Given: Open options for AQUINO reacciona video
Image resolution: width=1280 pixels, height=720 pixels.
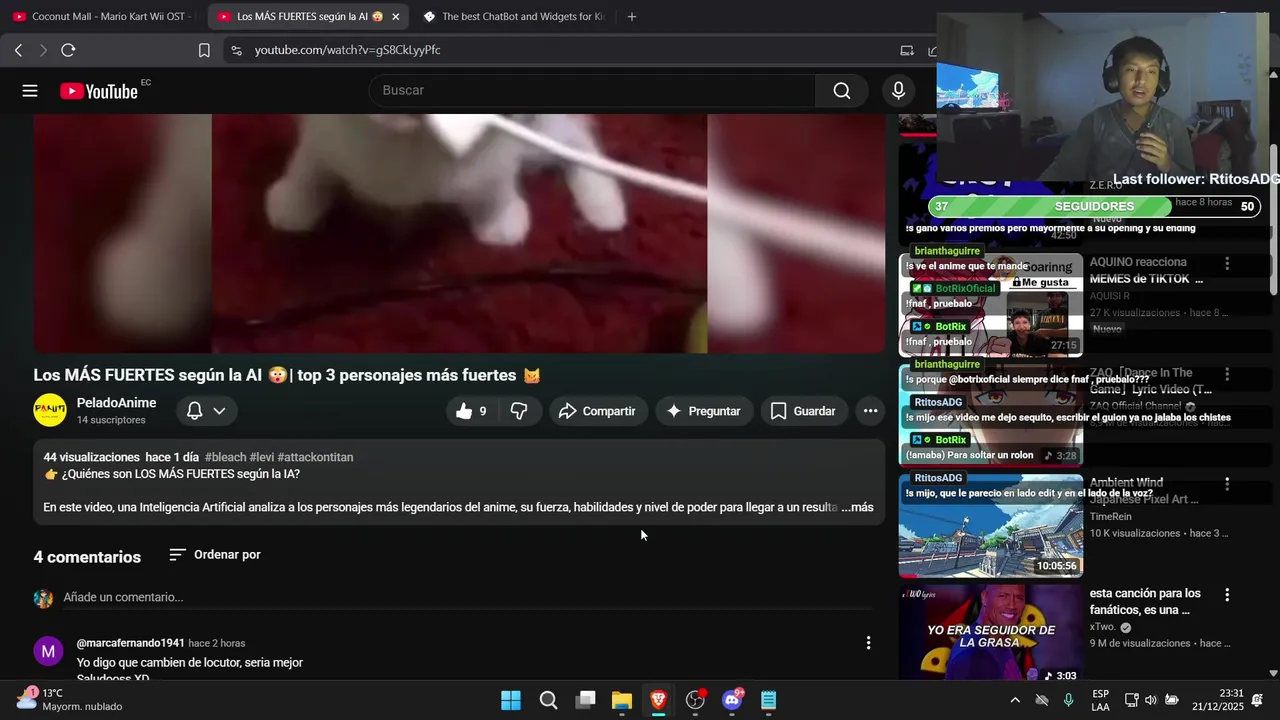Looking at the screenshot, I should [x=1227, y=263].
